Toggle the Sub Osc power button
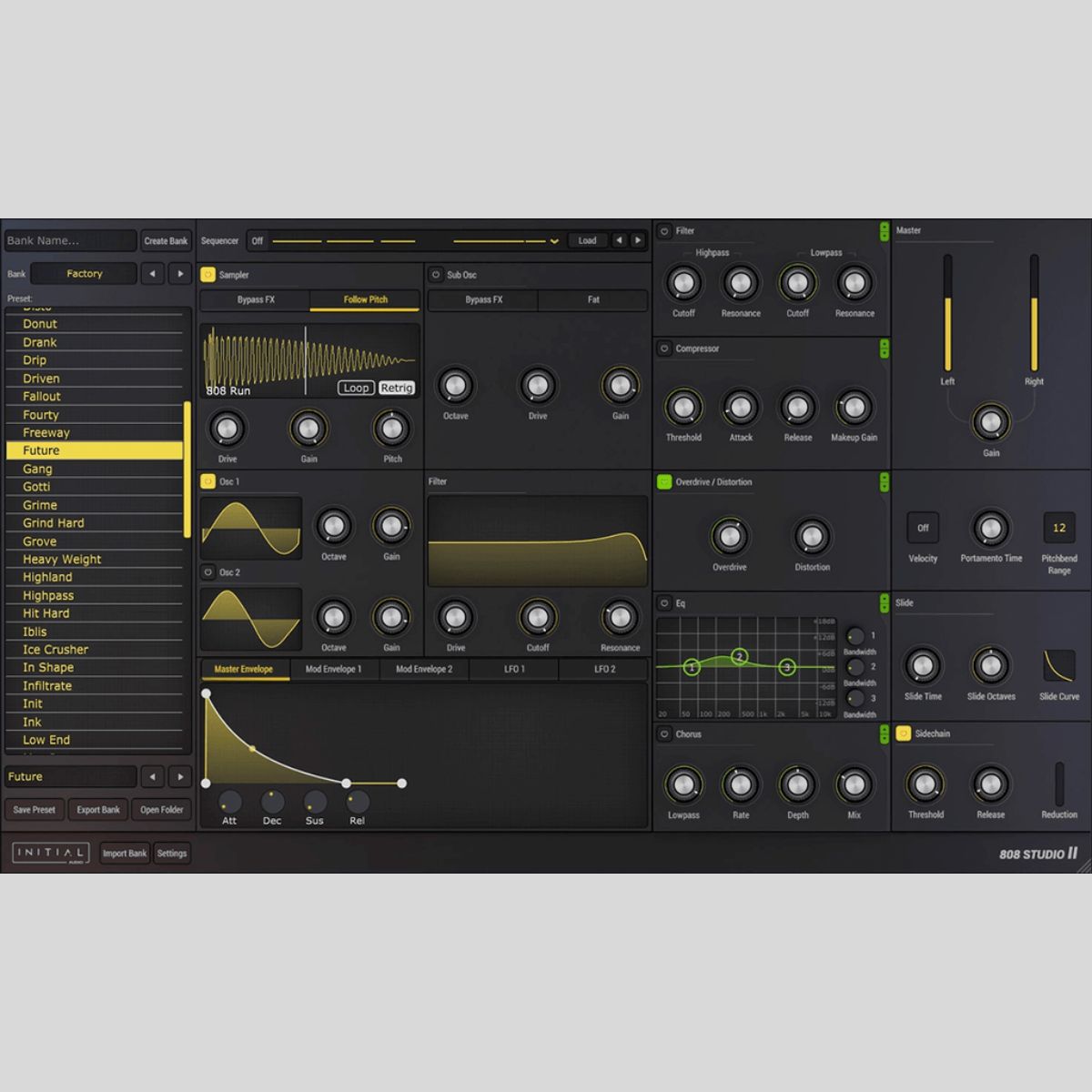The height and width of the screenshot is (1092, 1092). [x=436, y=274]
